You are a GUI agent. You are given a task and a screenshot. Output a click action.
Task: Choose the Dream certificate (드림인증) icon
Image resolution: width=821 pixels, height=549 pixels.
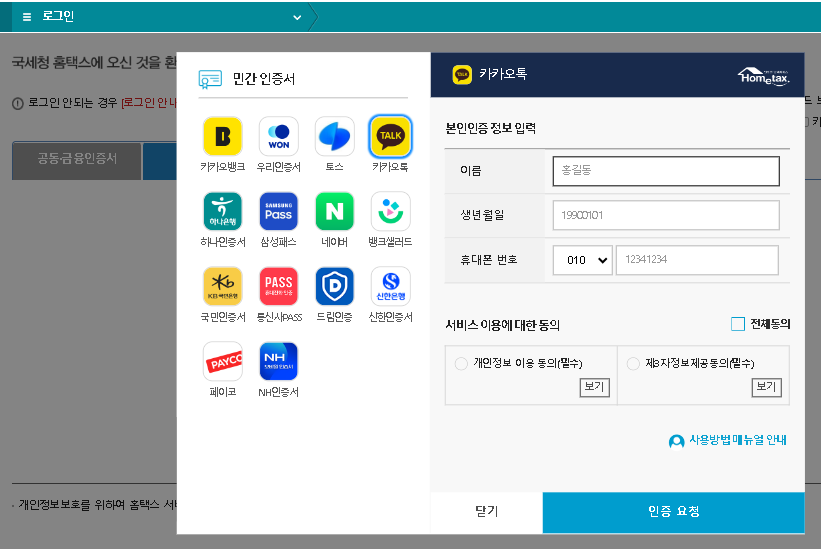[x=335, y=286]
